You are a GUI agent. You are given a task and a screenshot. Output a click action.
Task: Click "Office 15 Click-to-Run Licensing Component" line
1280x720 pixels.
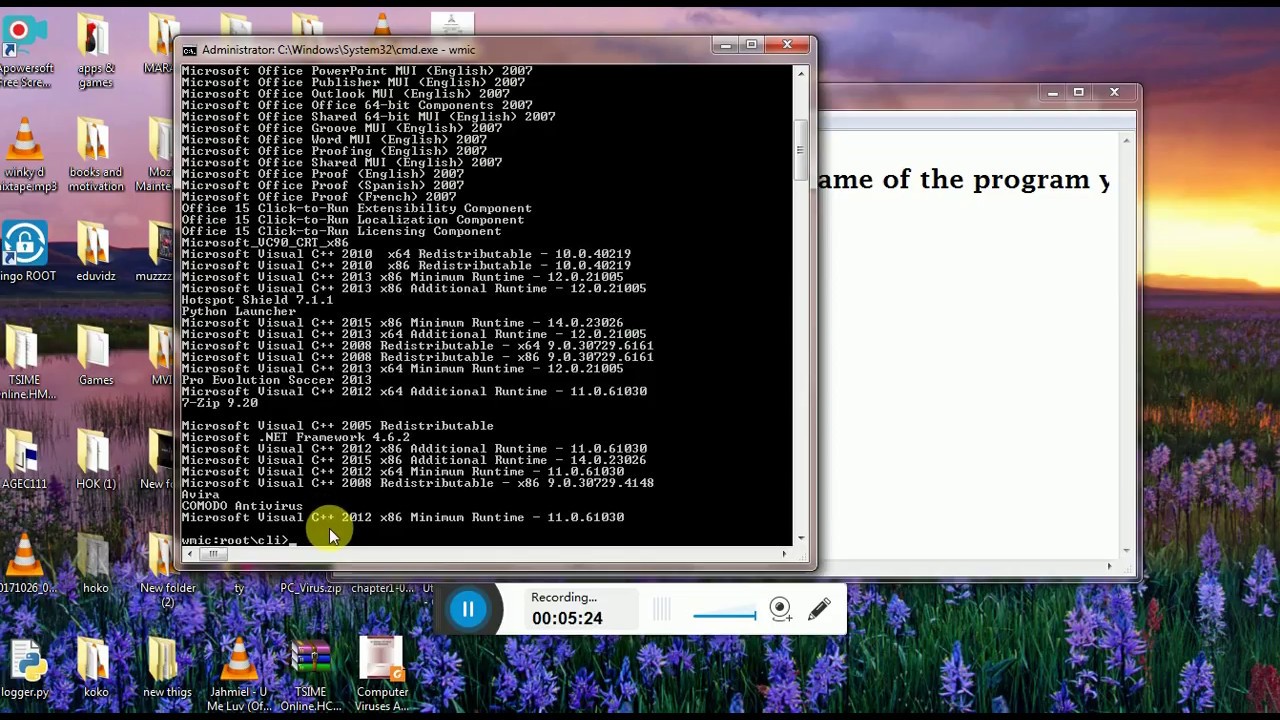point(341,231)
